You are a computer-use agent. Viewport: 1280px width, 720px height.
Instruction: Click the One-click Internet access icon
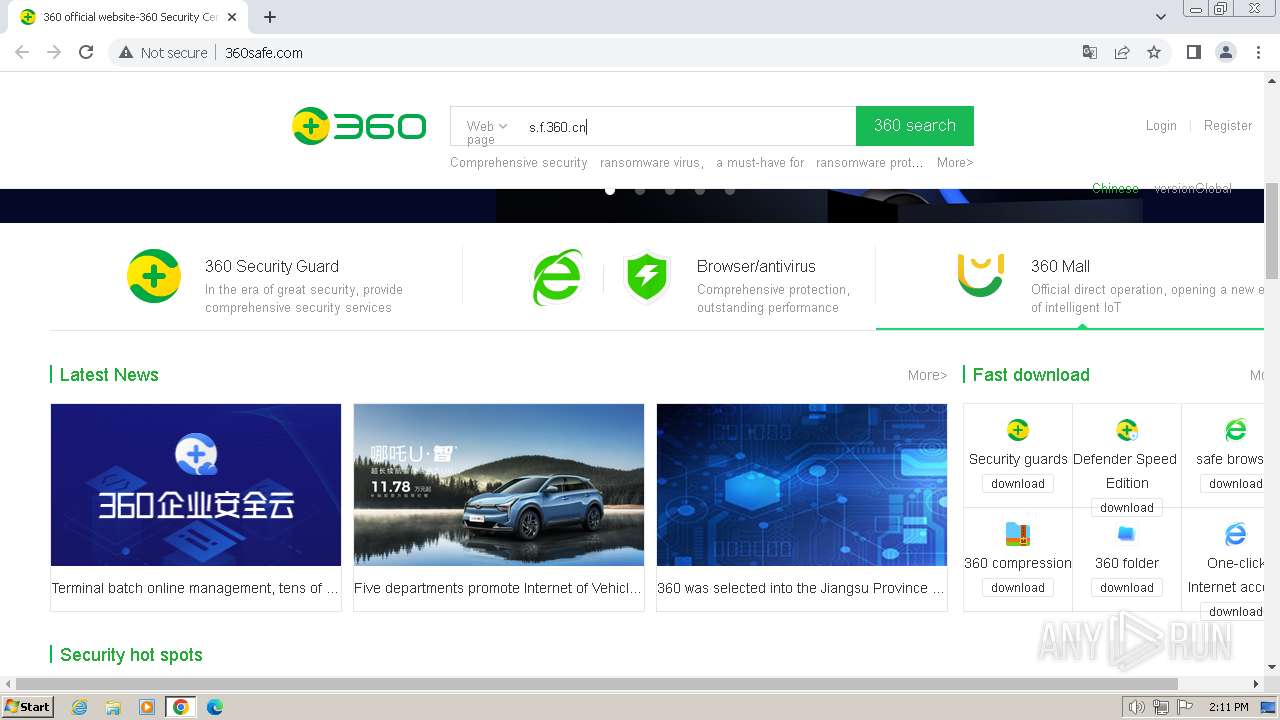point(1236,534)
